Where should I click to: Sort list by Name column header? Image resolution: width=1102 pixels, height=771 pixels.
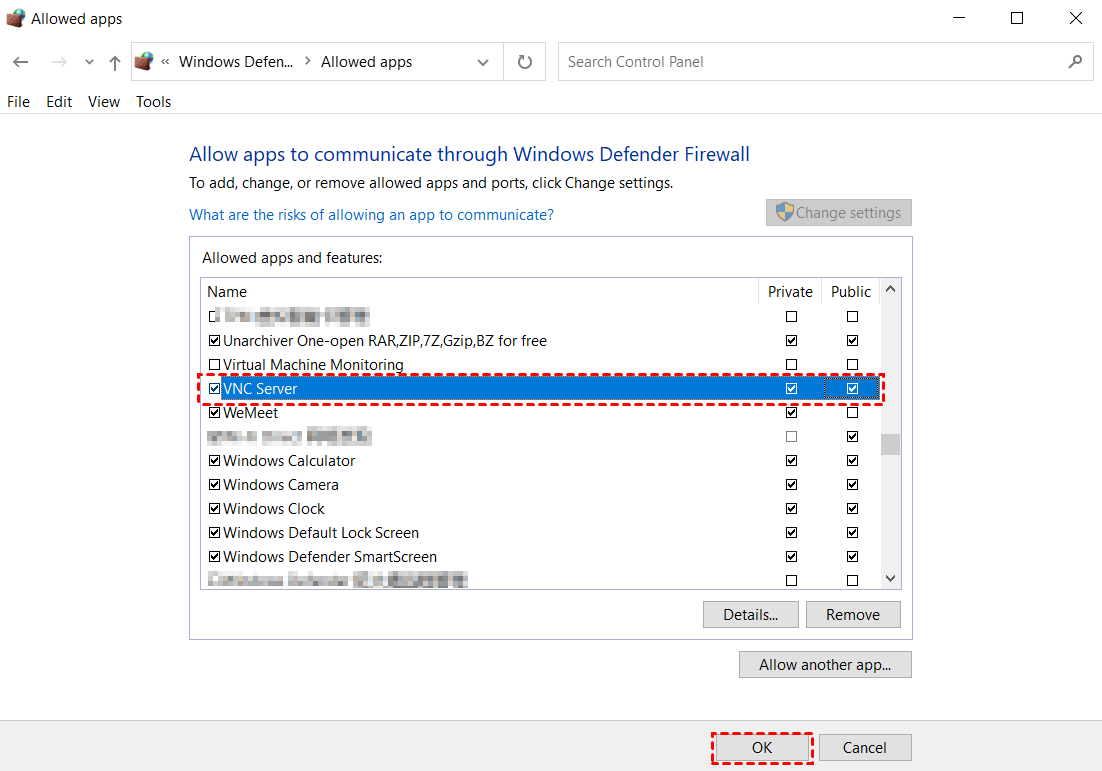(479, 292)
